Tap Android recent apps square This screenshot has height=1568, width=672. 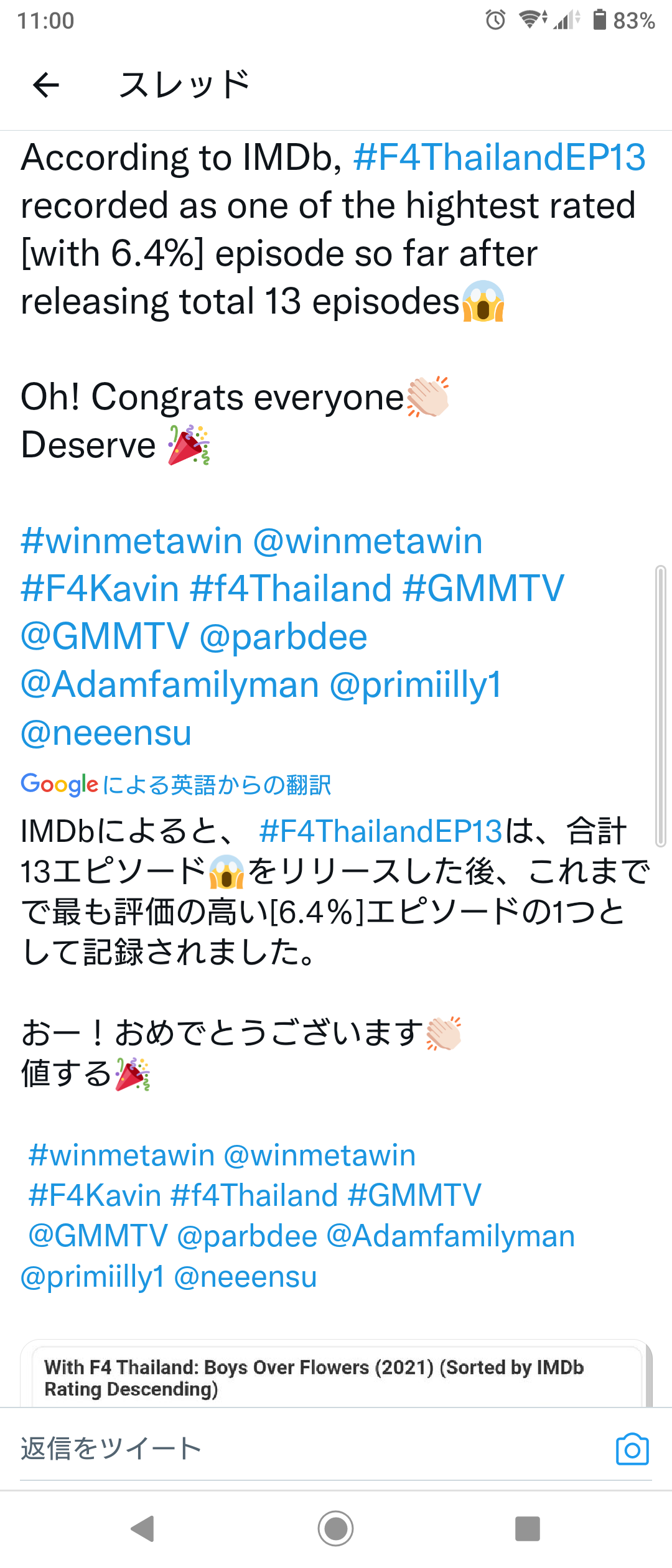tap(528, 1528)
